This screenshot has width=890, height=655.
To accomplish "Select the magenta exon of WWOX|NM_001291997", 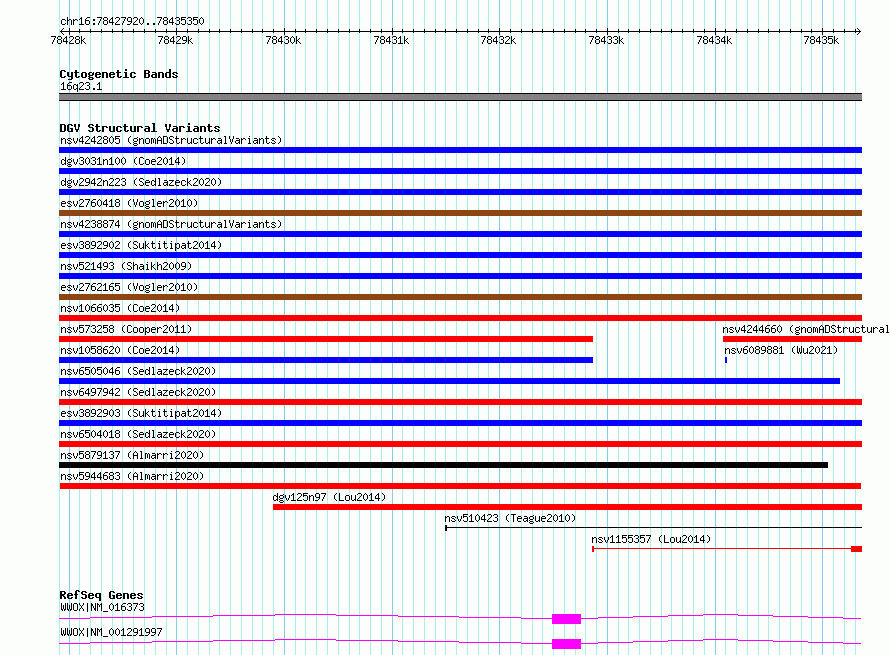I will pyautogui.click(x=566, y=644).
